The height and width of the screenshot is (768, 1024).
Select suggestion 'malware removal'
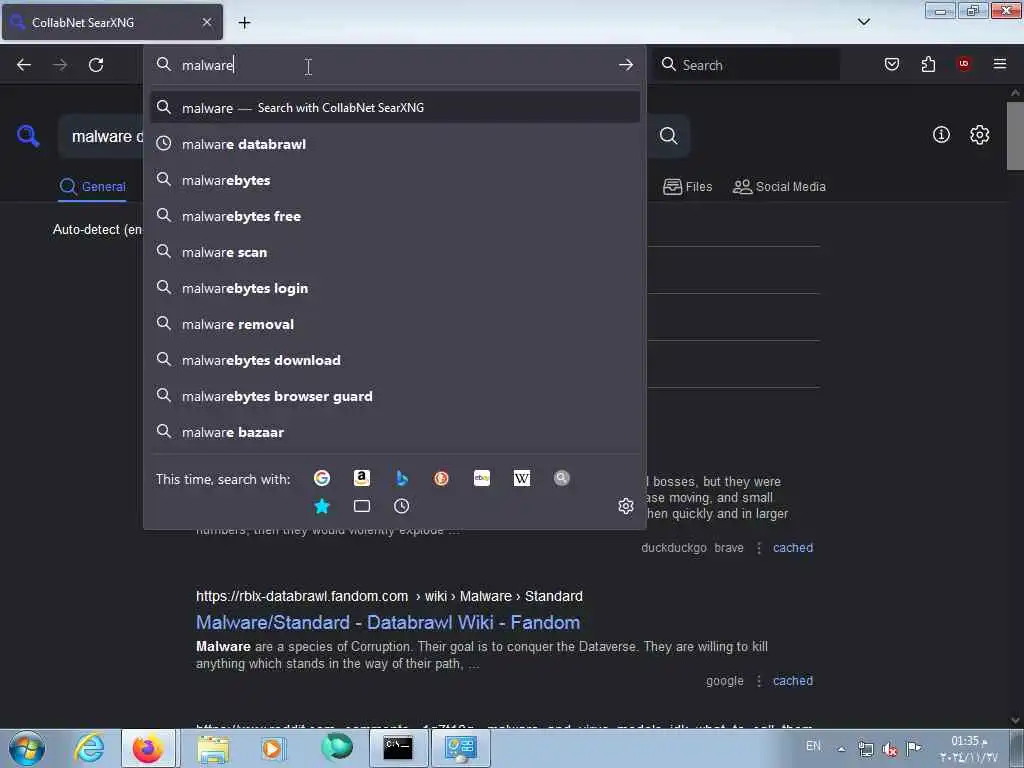tap(395, 324)
